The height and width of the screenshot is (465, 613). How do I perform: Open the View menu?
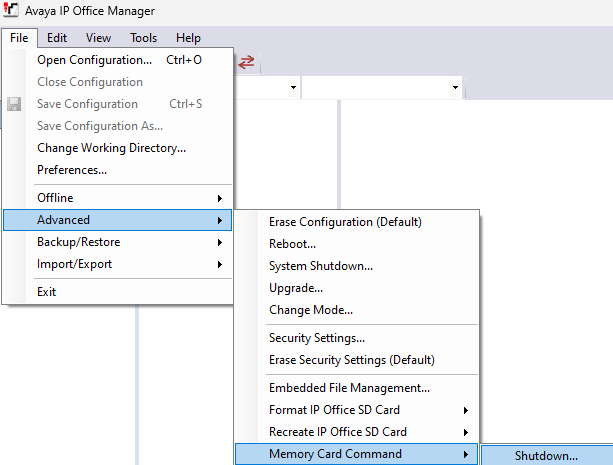pos(99,38)
